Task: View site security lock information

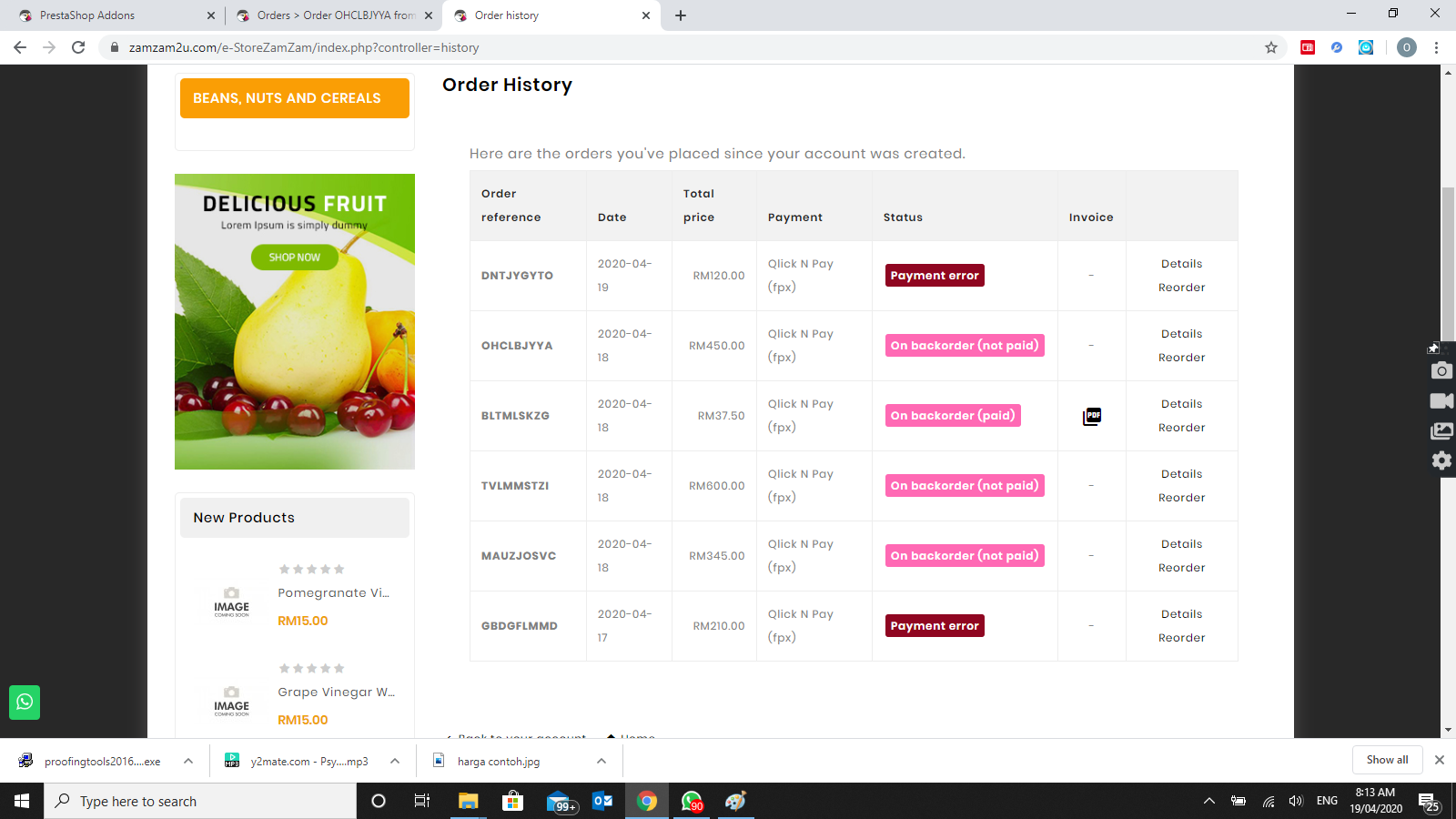Action: click(x=115, y=47)
